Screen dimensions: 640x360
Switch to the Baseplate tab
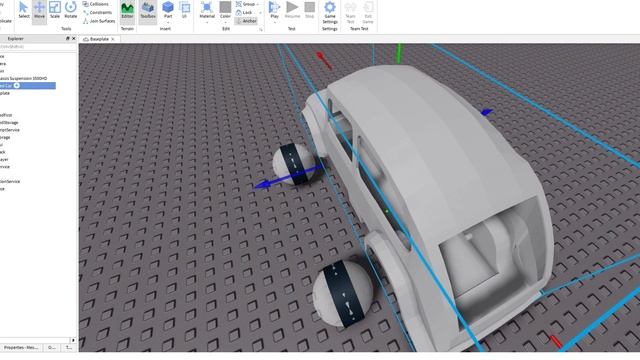(99, 39)
